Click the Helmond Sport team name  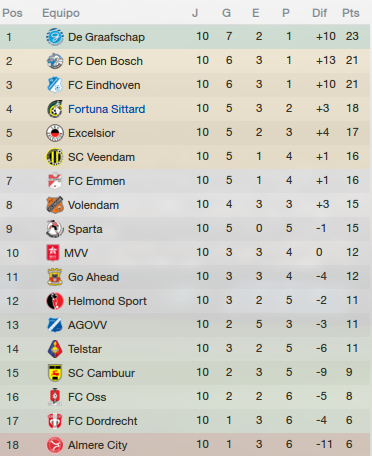point(107,301)
